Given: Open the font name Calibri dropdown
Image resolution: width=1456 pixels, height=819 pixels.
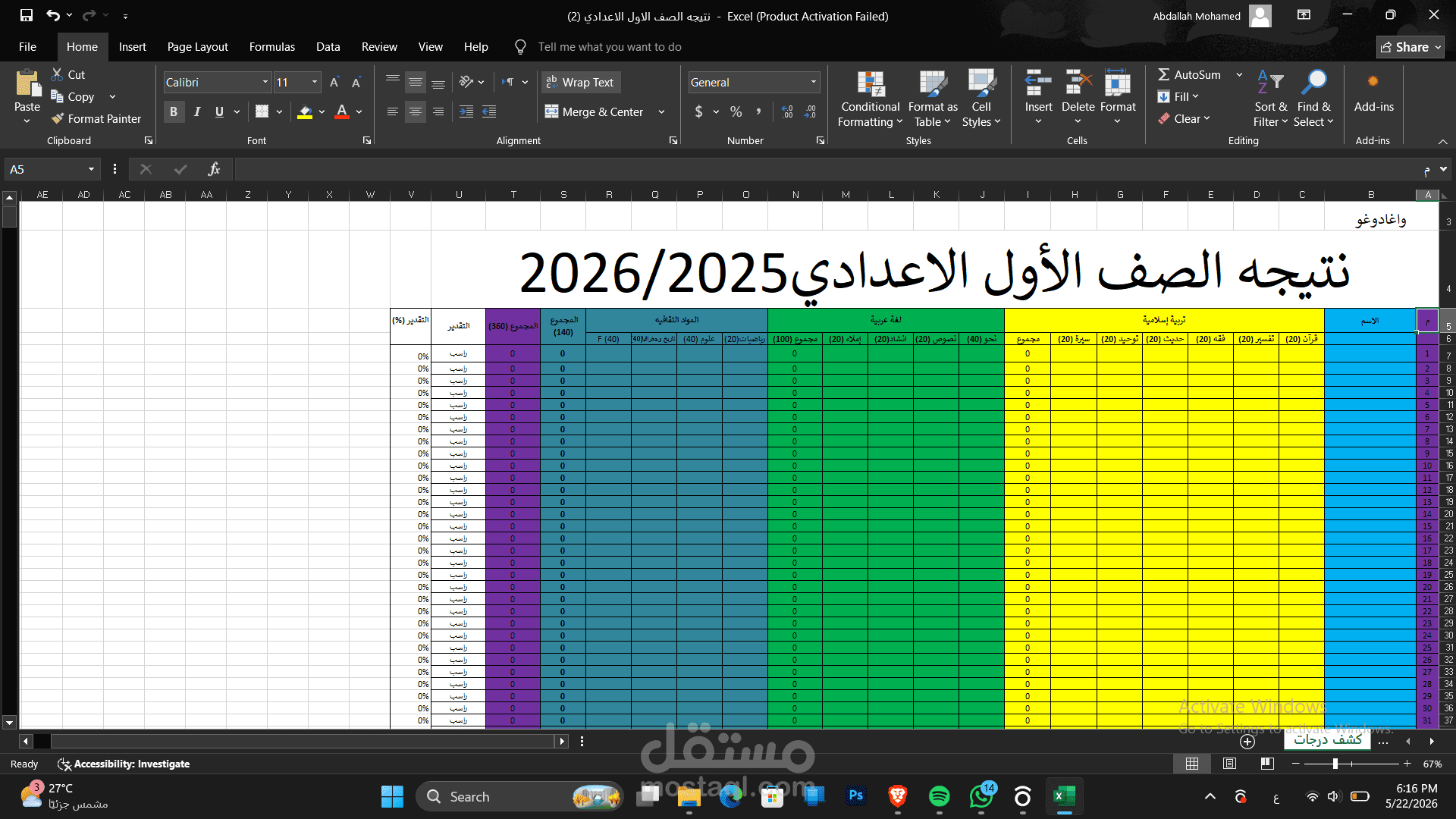Looking at the screenshot, I should click(265, 82).
